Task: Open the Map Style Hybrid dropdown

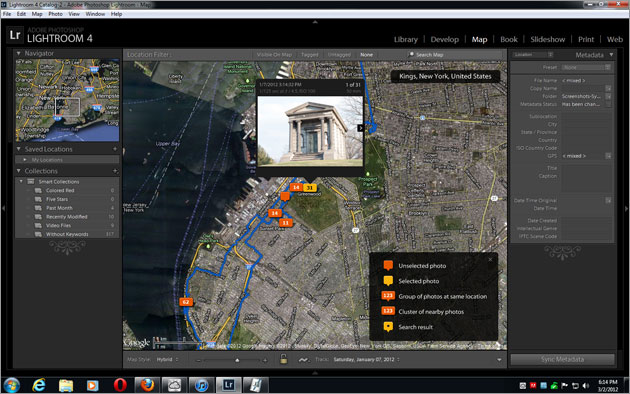Action: [167, 359]
